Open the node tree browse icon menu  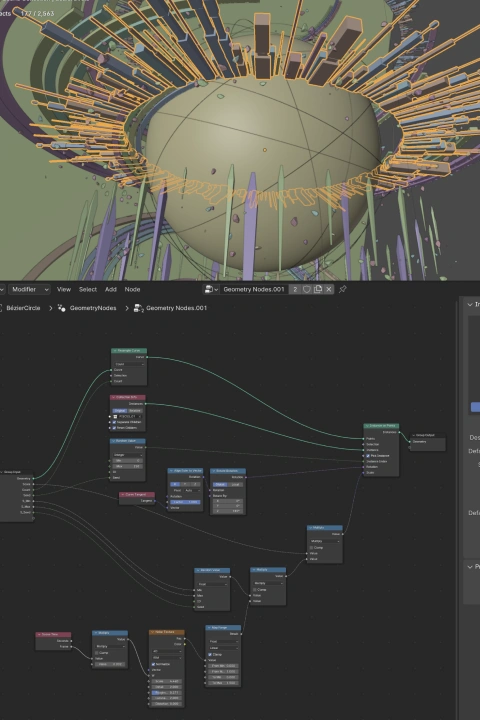(x=211, y=289)
